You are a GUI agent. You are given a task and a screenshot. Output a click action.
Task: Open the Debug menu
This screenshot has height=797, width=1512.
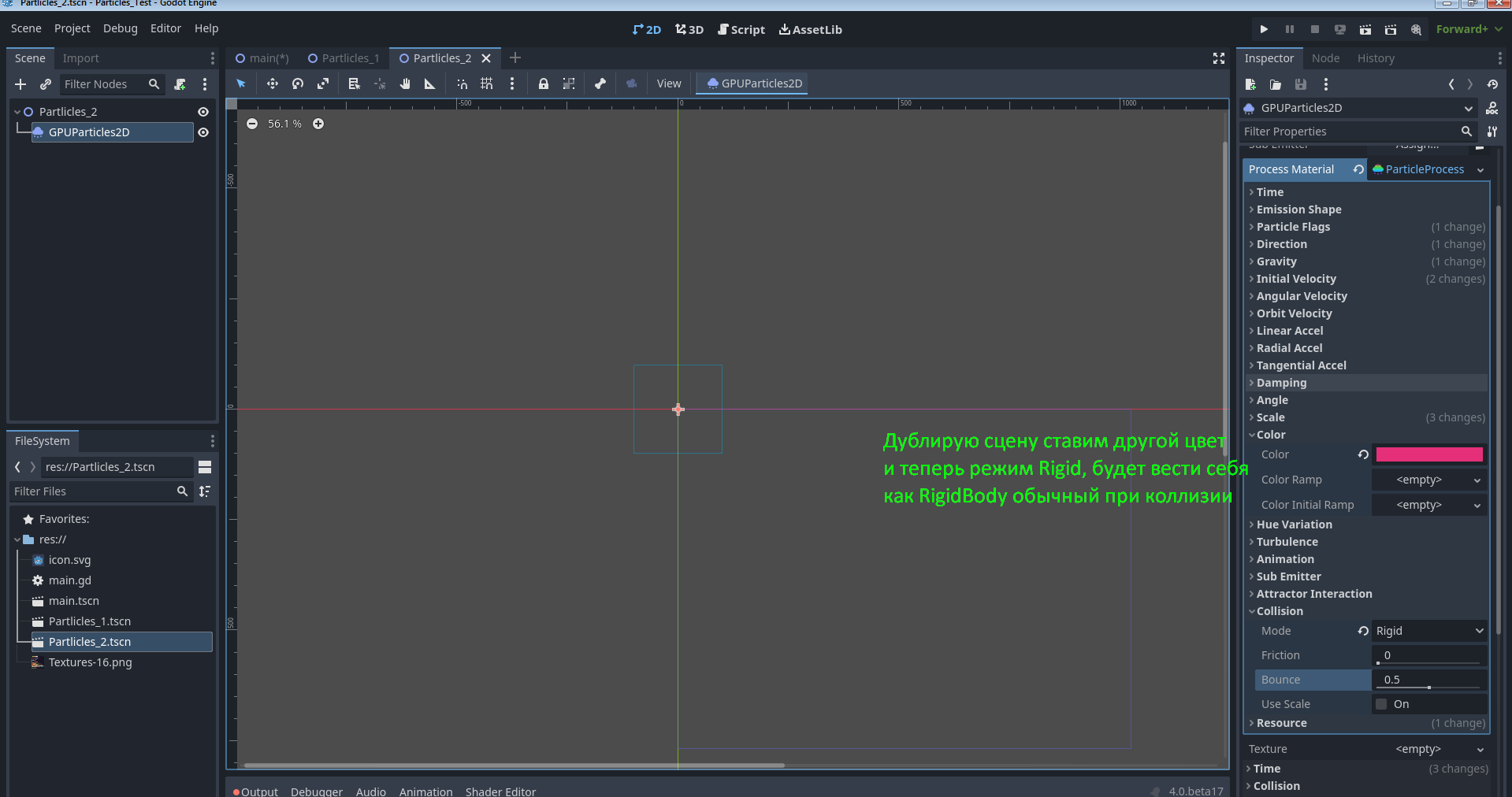coord(120,28)
